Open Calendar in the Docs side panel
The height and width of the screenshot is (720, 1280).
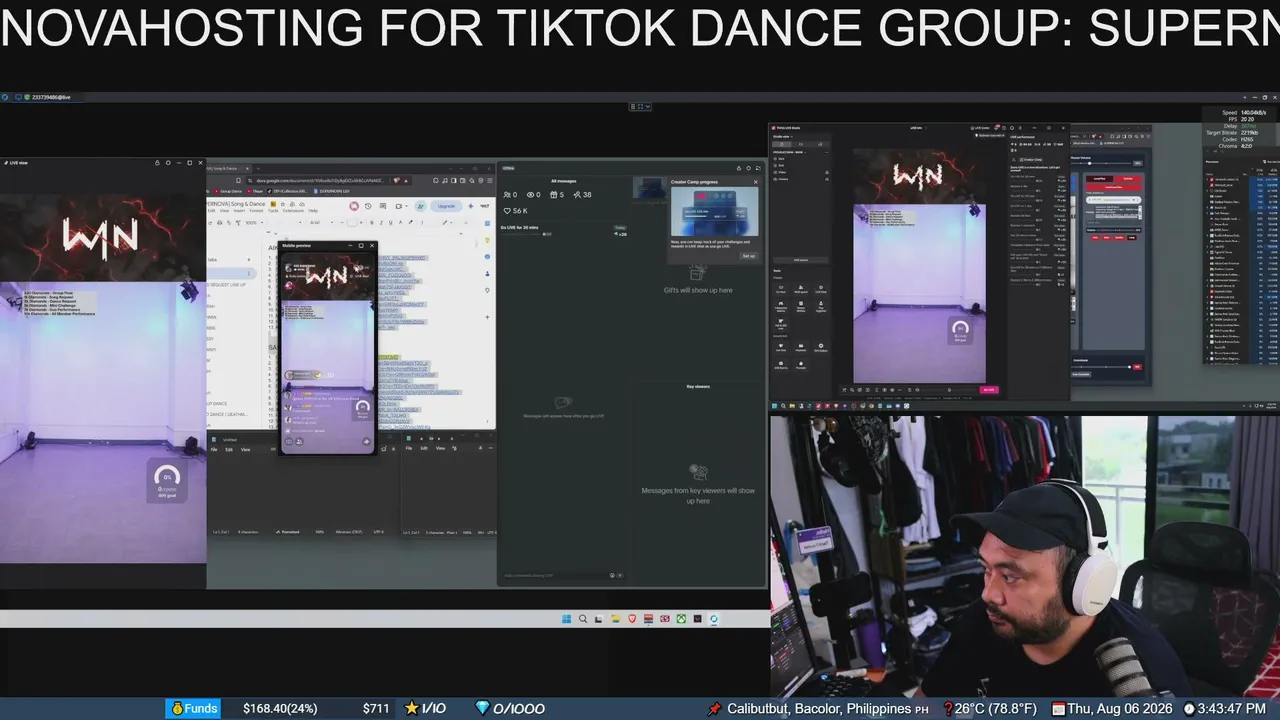coord(487,222)
